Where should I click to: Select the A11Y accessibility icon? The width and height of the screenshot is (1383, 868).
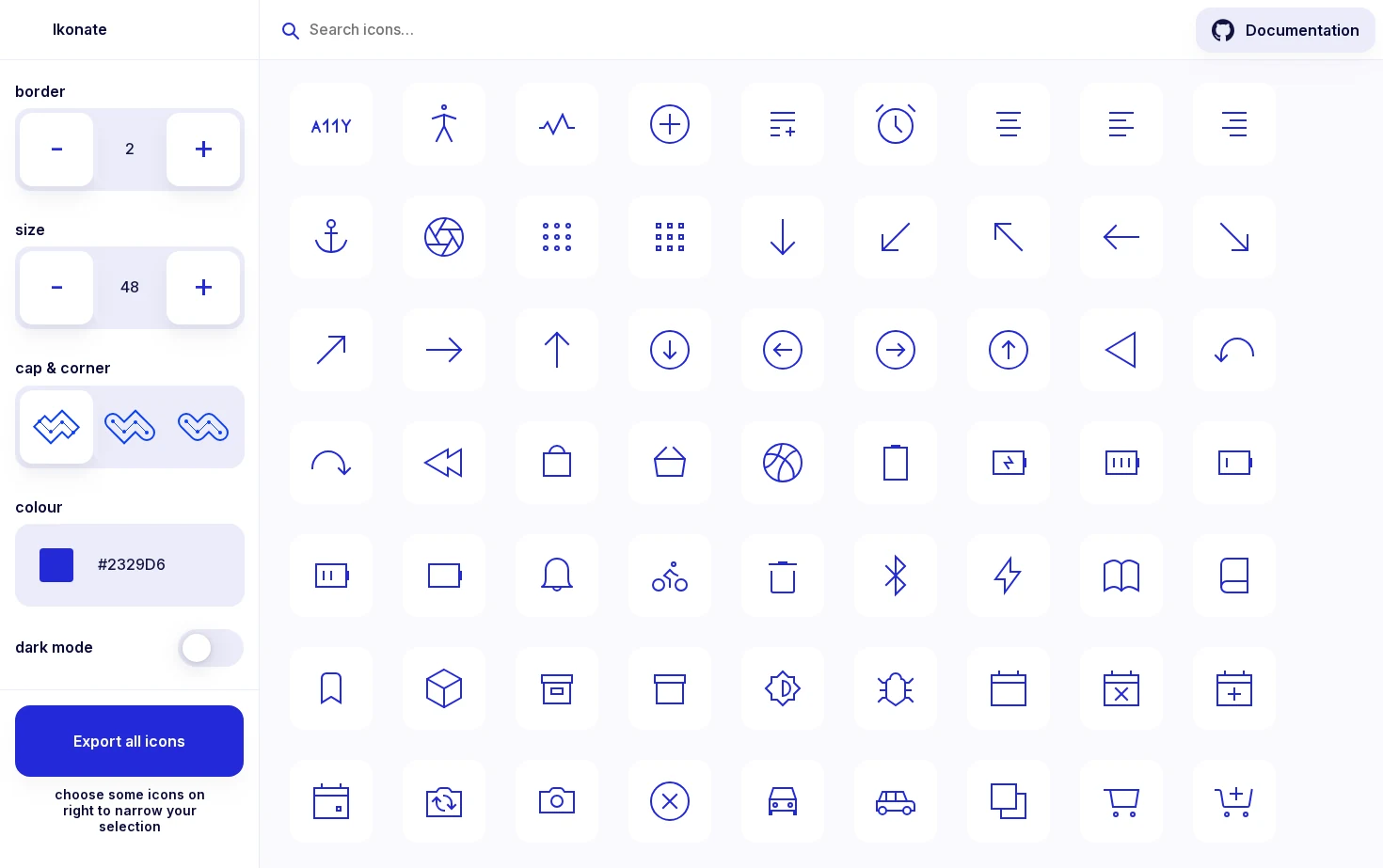point(331,124)
